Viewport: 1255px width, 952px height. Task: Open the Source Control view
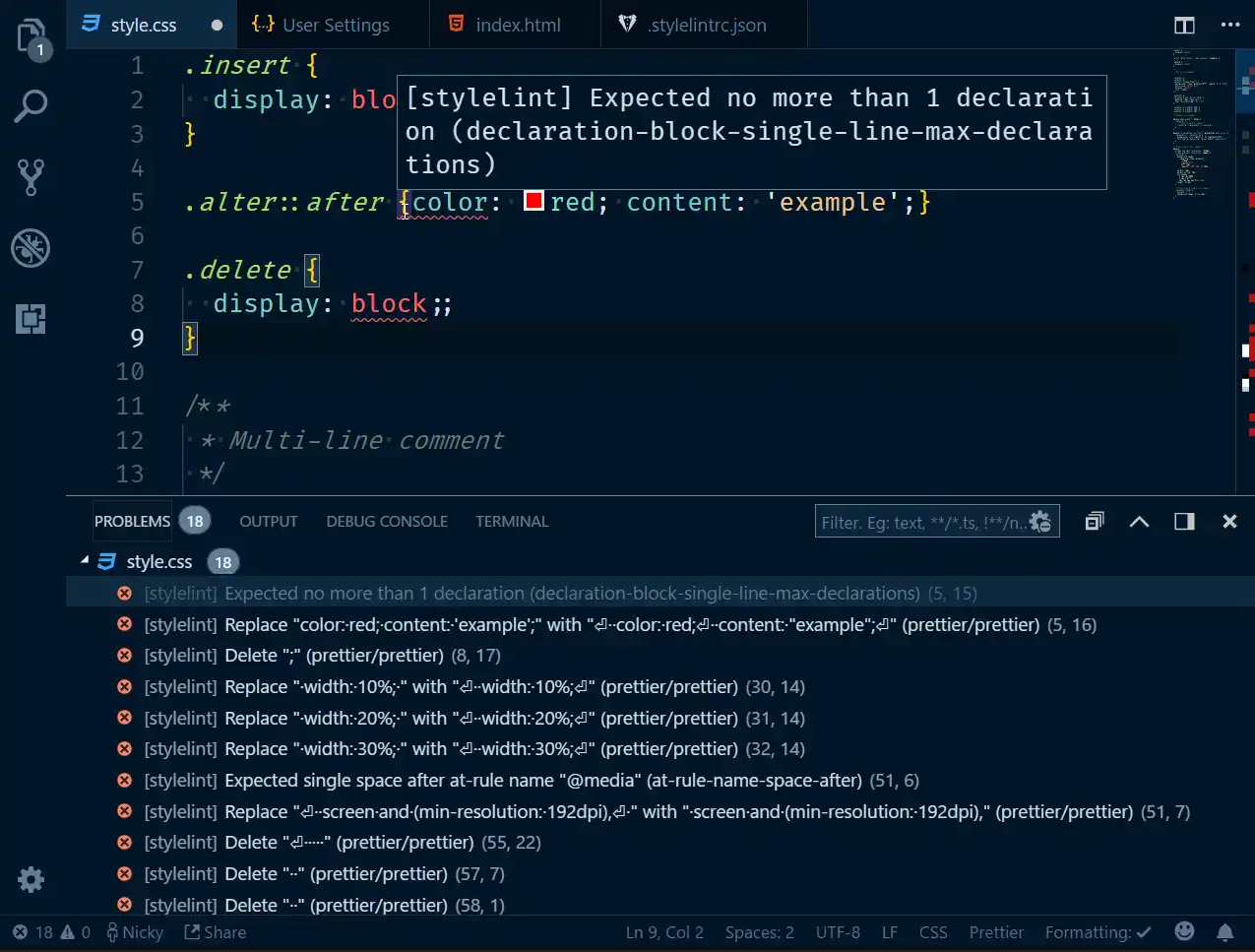[31, 177]
